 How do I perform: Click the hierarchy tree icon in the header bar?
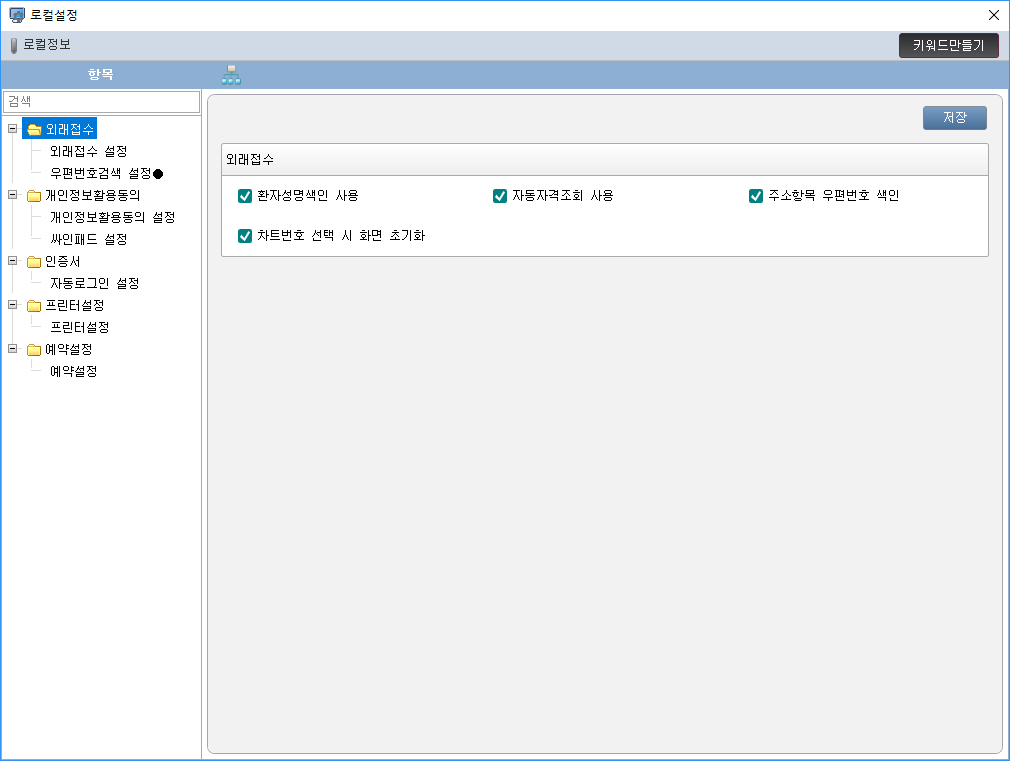[x=231, y=75]
